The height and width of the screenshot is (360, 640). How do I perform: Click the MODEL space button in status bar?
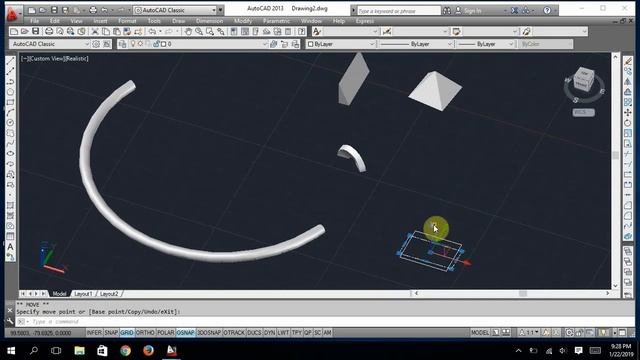480,333
